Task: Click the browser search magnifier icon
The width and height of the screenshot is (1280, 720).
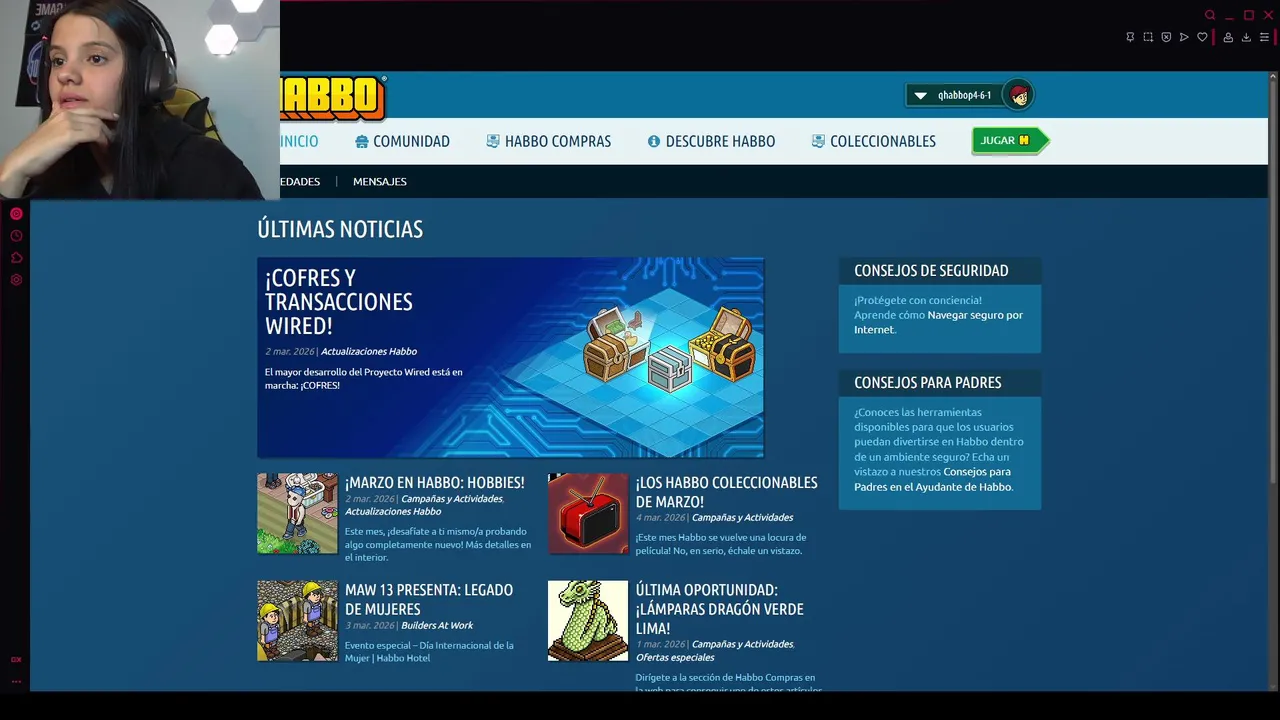Action: pyautogui.click(x=1210, y=15)
